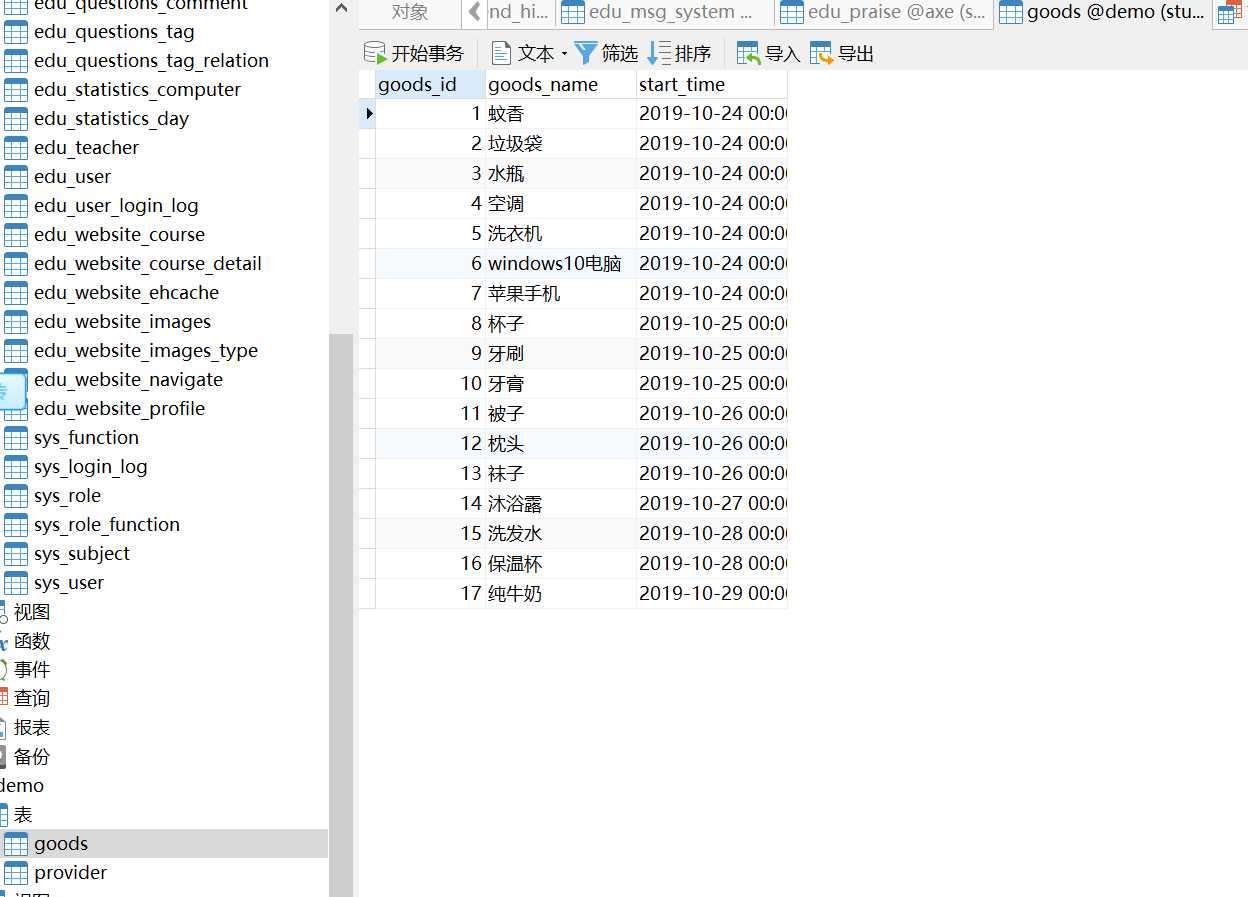Switch to the truncated nd_hi... tab

point(519,13)
